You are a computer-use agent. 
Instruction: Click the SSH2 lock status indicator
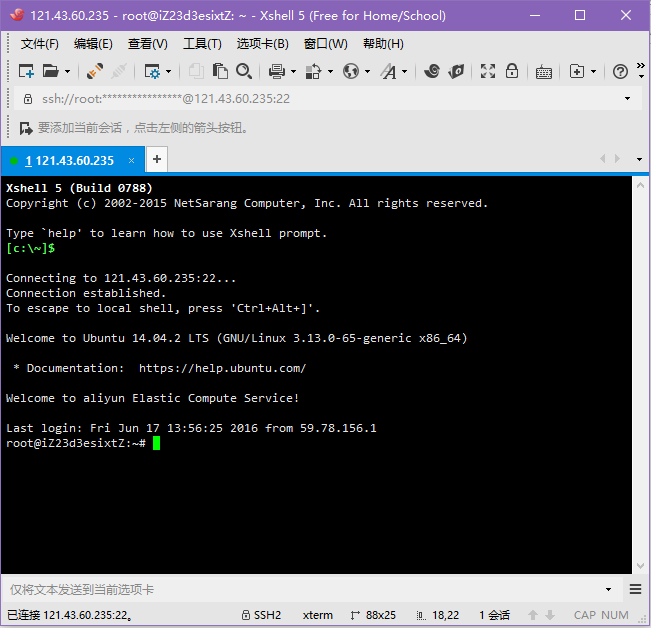tap(262, 615)
